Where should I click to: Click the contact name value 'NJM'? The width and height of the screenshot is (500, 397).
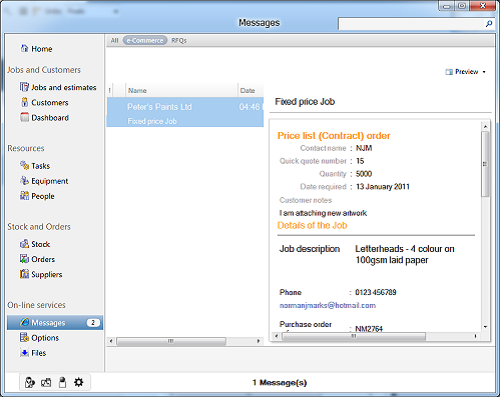click(x=364, y=148)
